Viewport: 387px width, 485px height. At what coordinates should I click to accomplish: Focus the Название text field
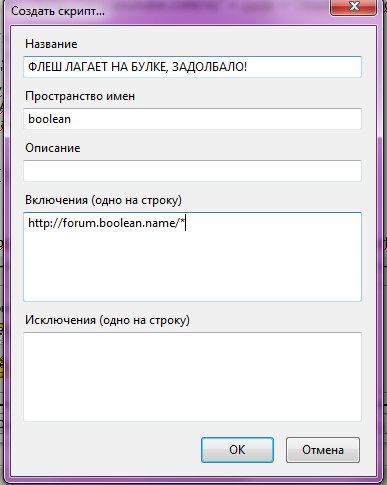(x=192, y=67)
